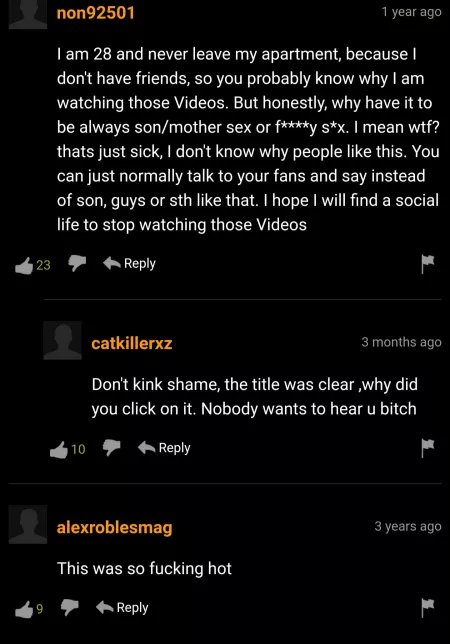Image resolution: width=450 pixels, height=644 pixels.
Task: Reply to catkillerxz's comment
Action: (x=164, y=448)
